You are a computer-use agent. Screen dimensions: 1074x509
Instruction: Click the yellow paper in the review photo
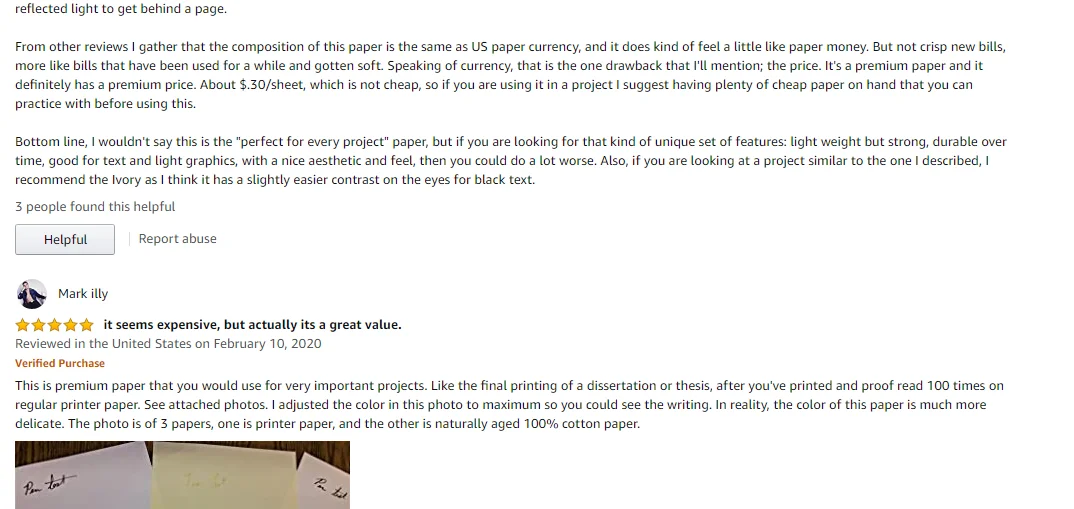tap(220, 478)
